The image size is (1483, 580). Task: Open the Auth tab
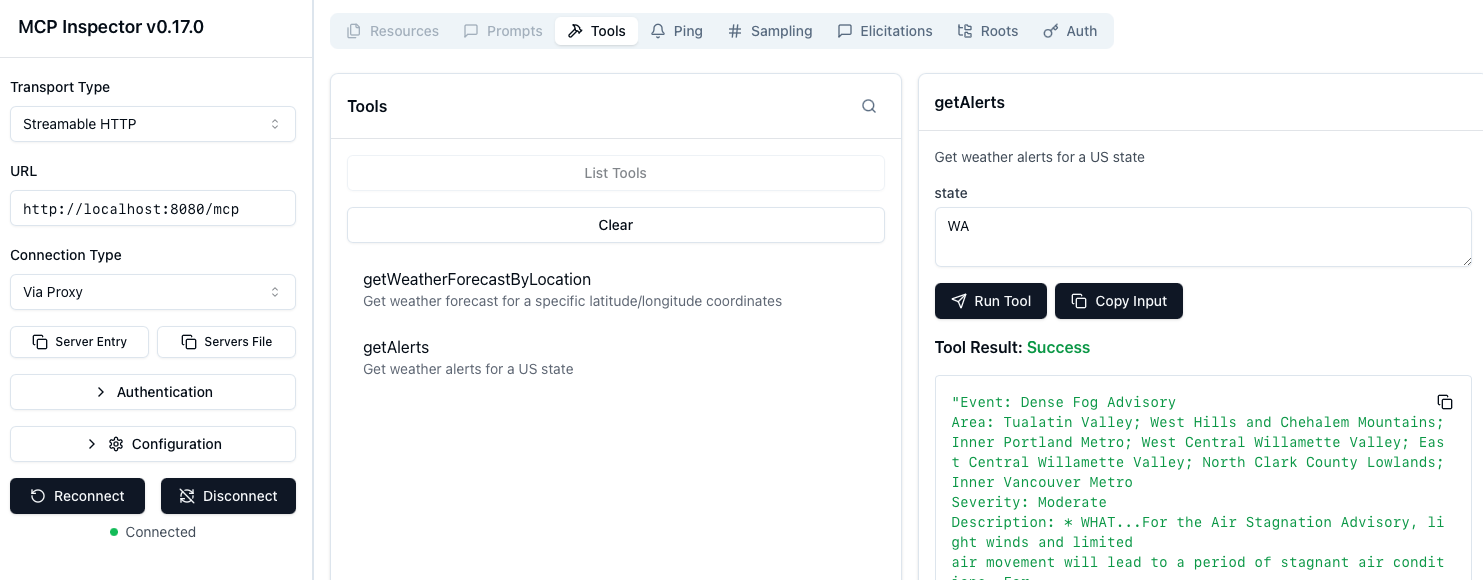point(1070,31)
